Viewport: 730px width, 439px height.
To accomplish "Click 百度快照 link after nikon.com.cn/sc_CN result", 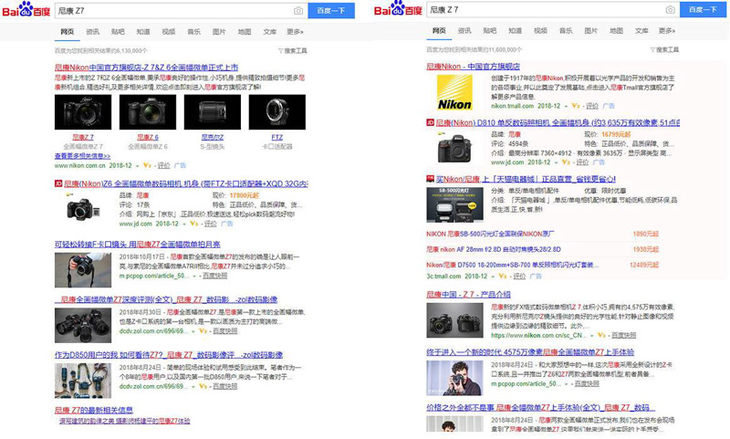I will click(x=624, y=335).
